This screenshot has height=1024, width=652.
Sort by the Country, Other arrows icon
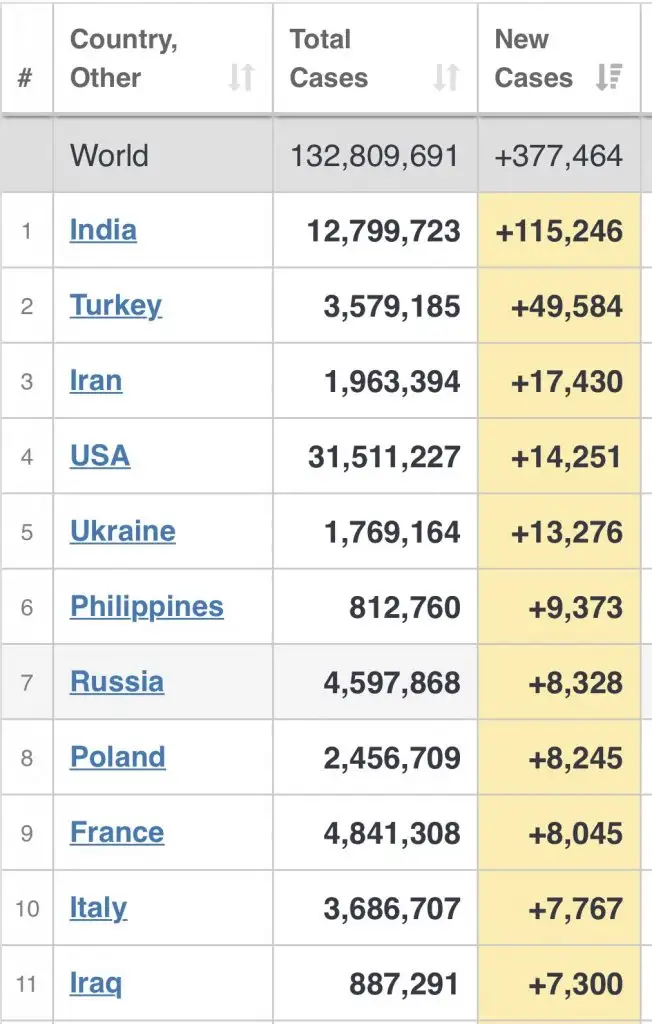point(241,77)
